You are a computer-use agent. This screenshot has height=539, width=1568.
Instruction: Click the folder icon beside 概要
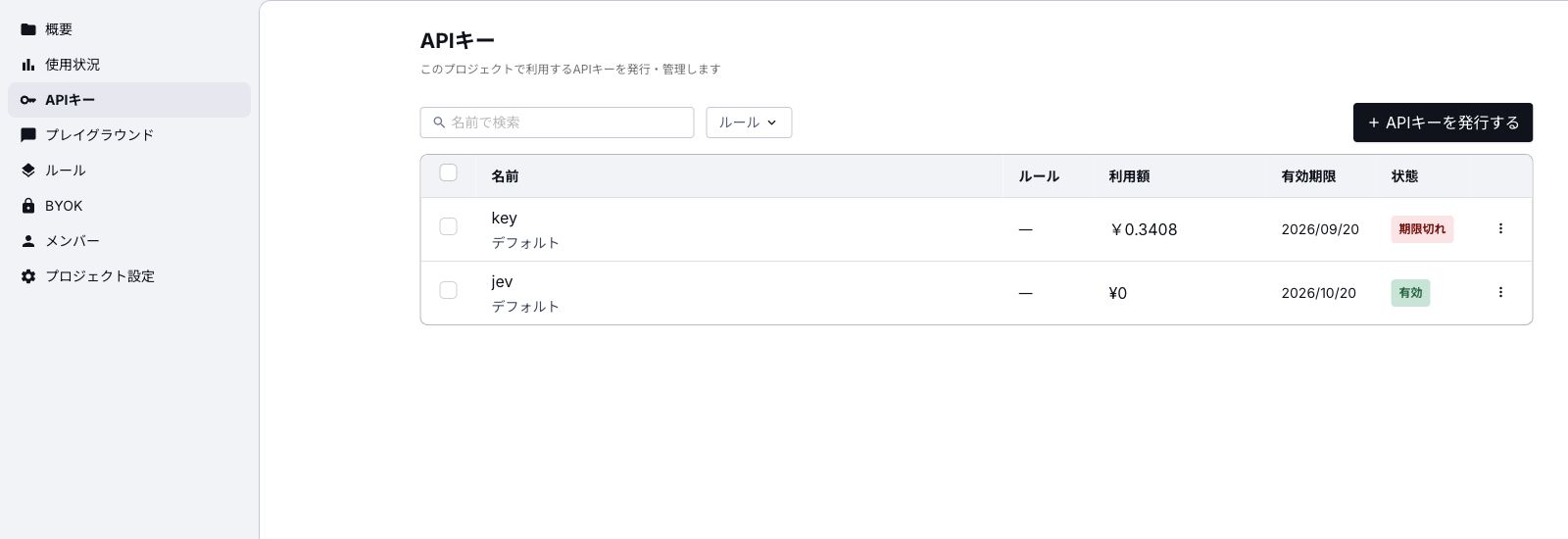click(28, 29)
